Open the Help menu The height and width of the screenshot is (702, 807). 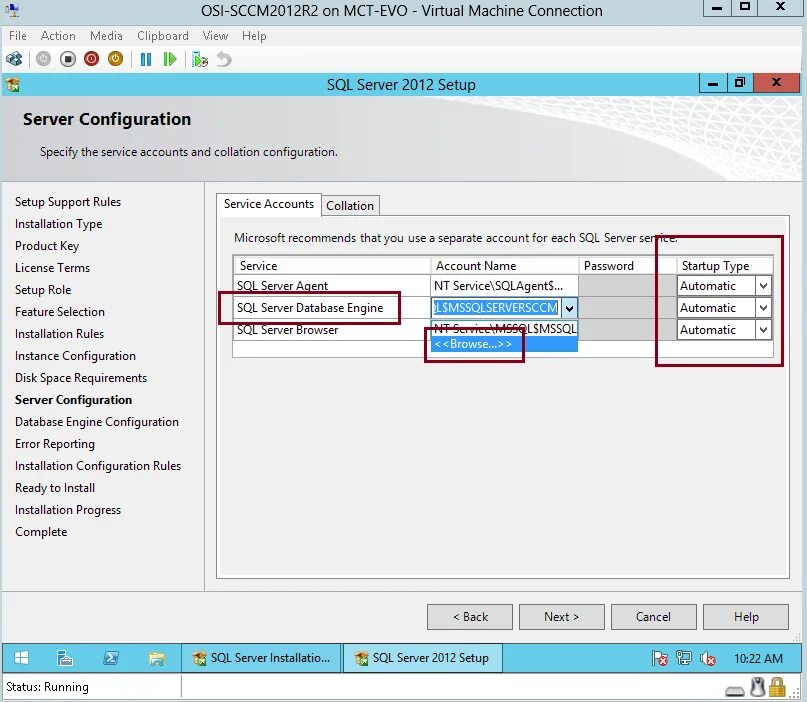[254, 36]
